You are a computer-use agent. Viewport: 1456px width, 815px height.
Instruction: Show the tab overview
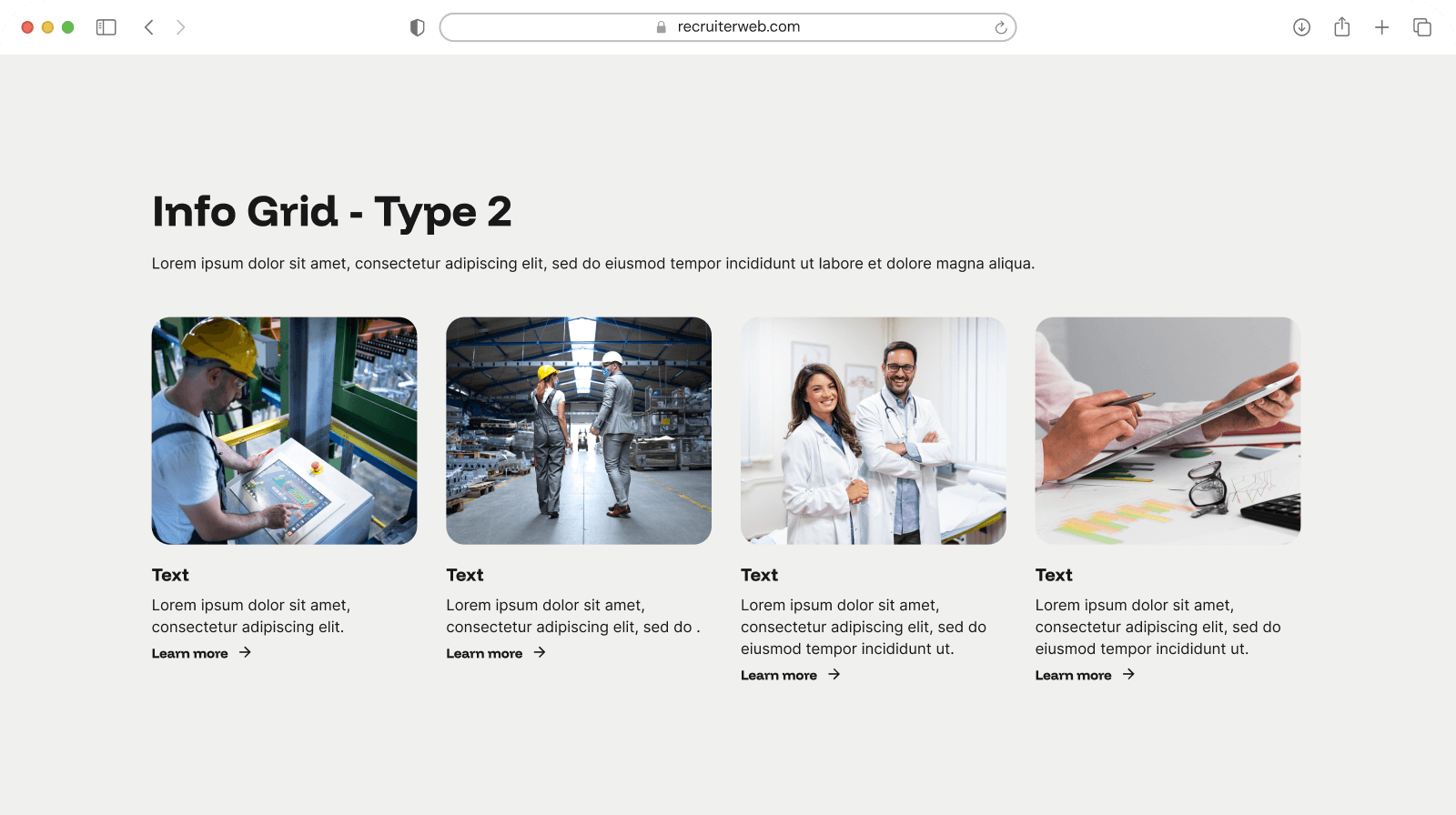pyautogui.click(x=1421, y=27)
